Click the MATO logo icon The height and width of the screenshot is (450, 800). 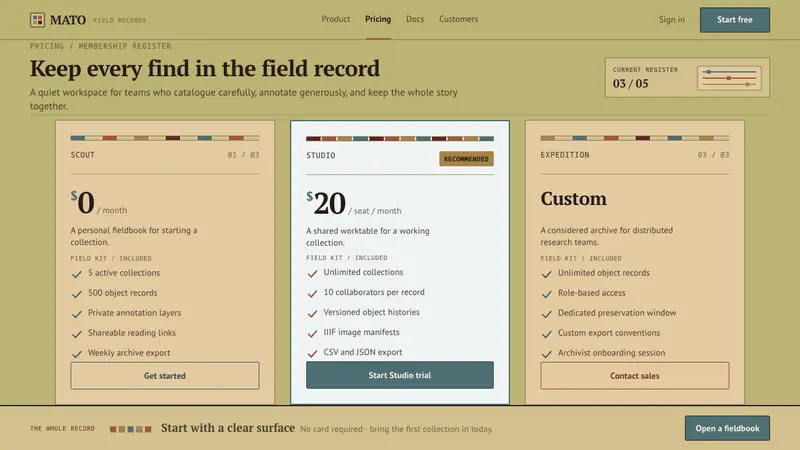(37, 20)
